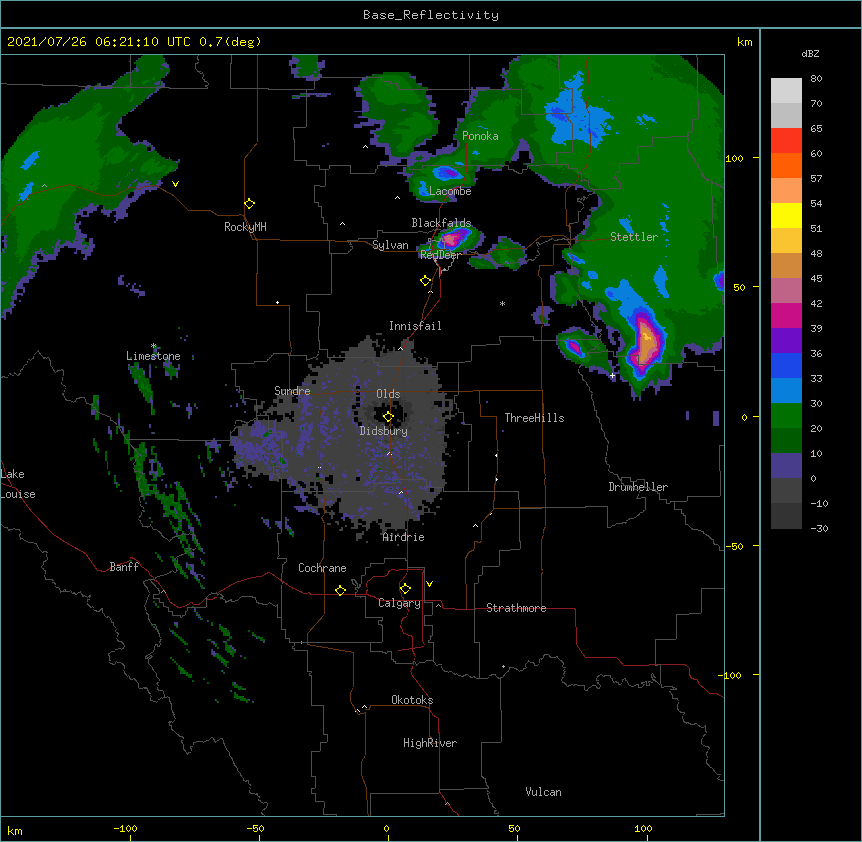
Task: Click the Banff label
Action: (124, 567)
